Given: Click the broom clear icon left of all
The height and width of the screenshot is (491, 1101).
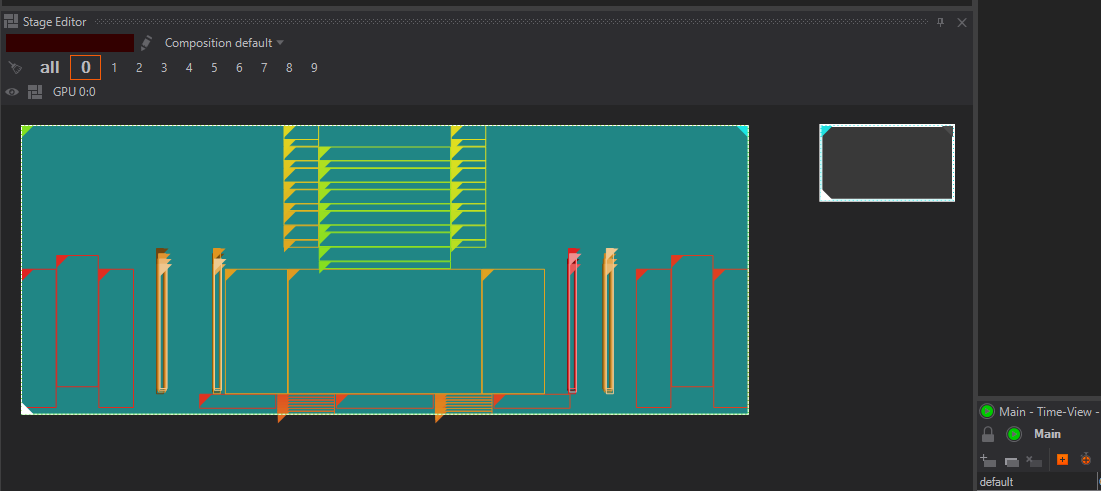Looking at the screenshot, I should (14, 68).
